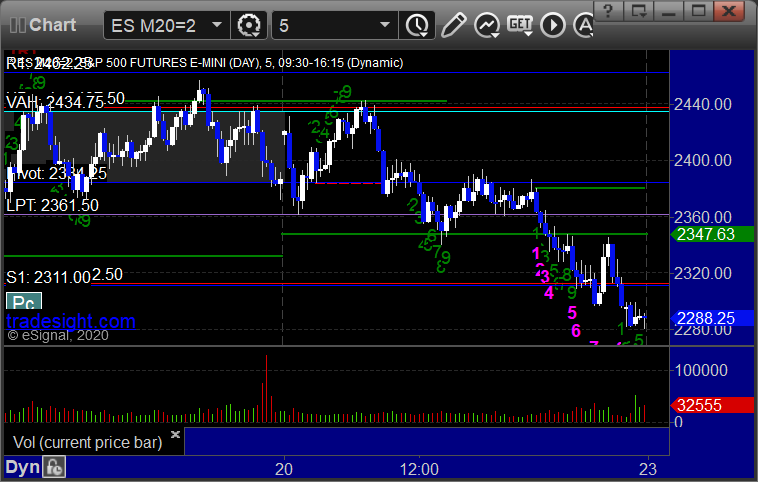
Task: Click the window pop-out menu icon
Action: [638, 10]
